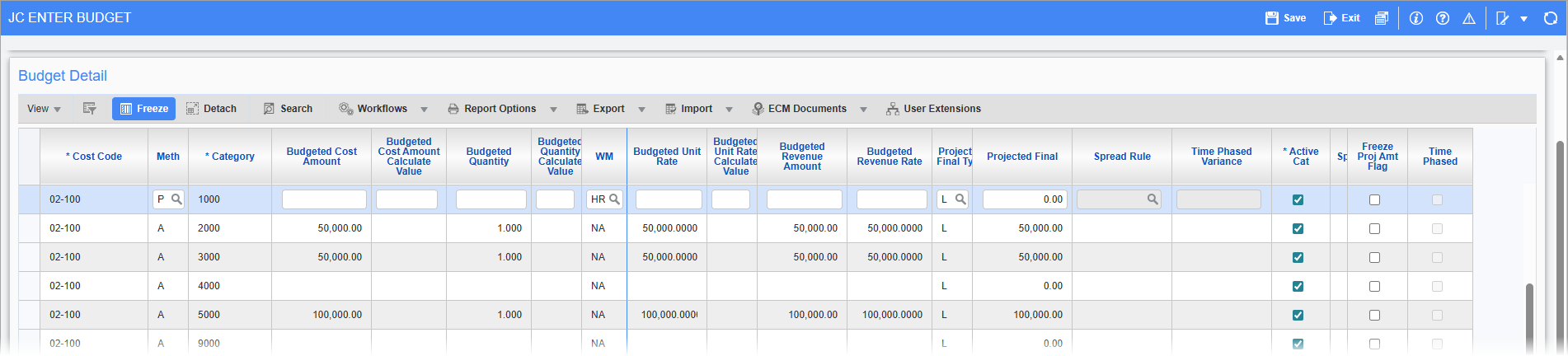Screen dimensions: 1568x356
Task: Expand the Export dropdown arrow
Action: point(642,110)
